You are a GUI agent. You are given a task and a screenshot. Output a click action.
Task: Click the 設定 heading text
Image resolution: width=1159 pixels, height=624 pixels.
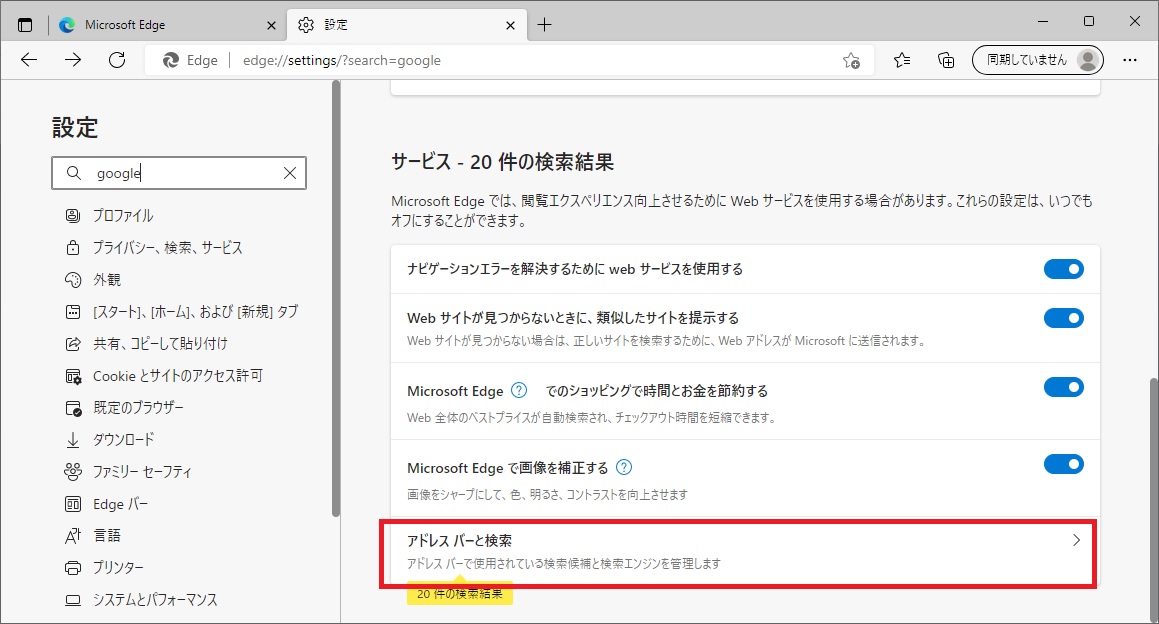pyautogui.click(x=75, y=127)
